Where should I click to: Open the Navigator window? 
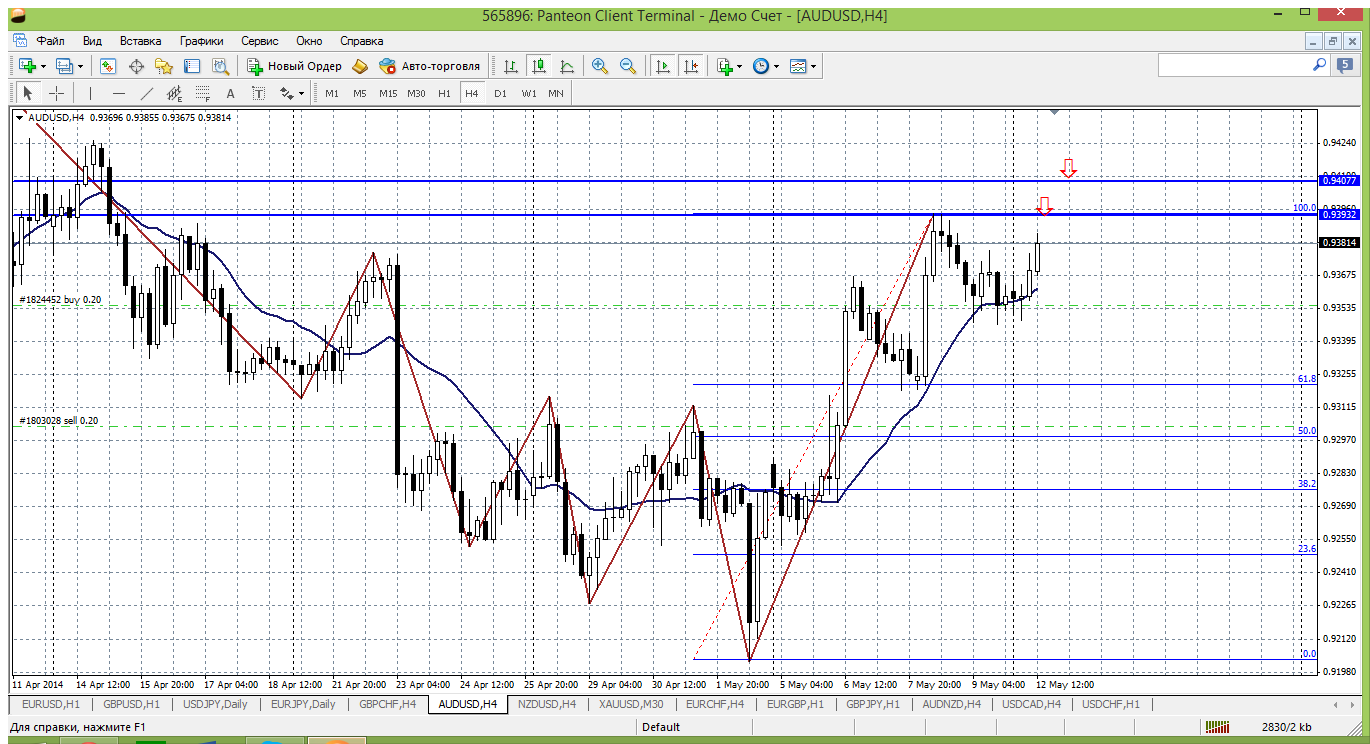(164, 66)
